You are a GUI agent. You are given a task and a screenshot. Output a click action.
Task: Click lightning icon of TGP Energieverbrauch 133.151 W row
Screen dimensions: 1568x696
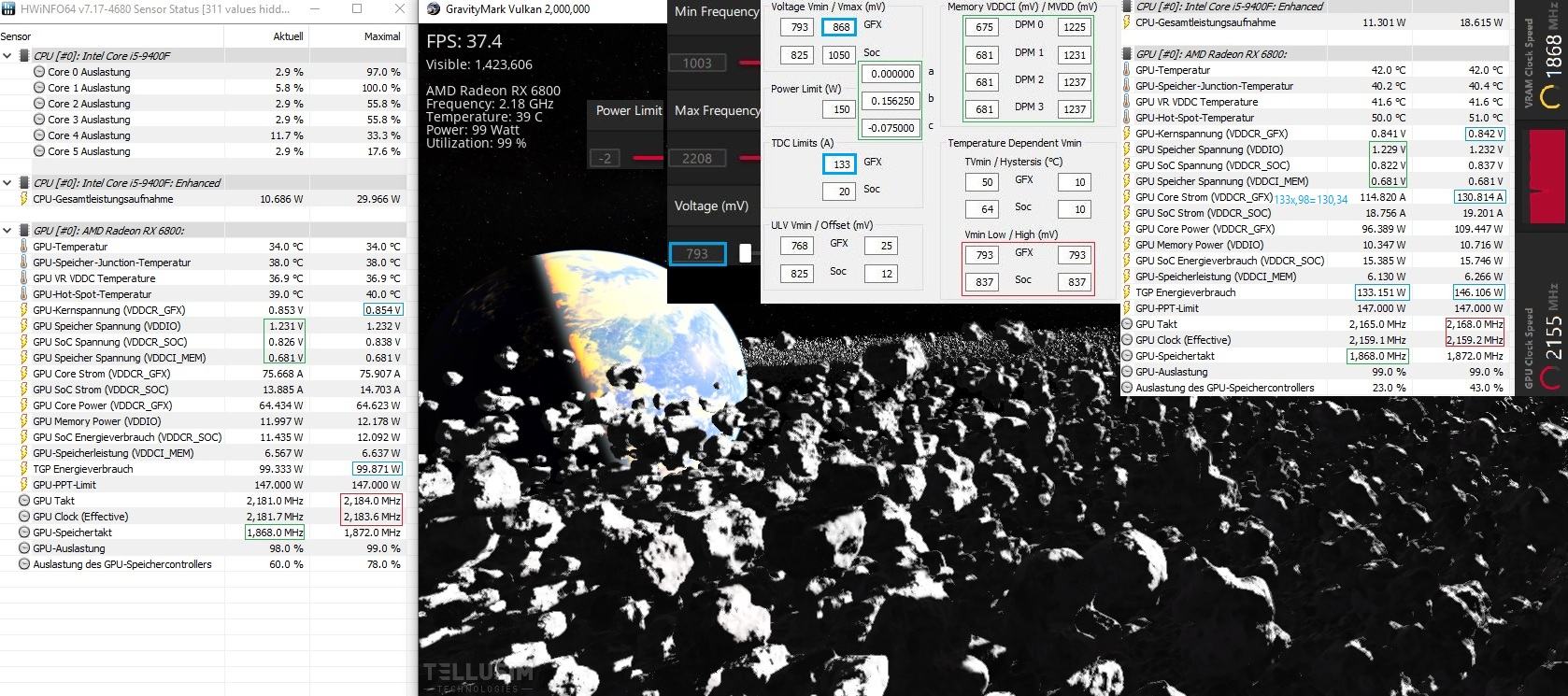pos(1127,292)
